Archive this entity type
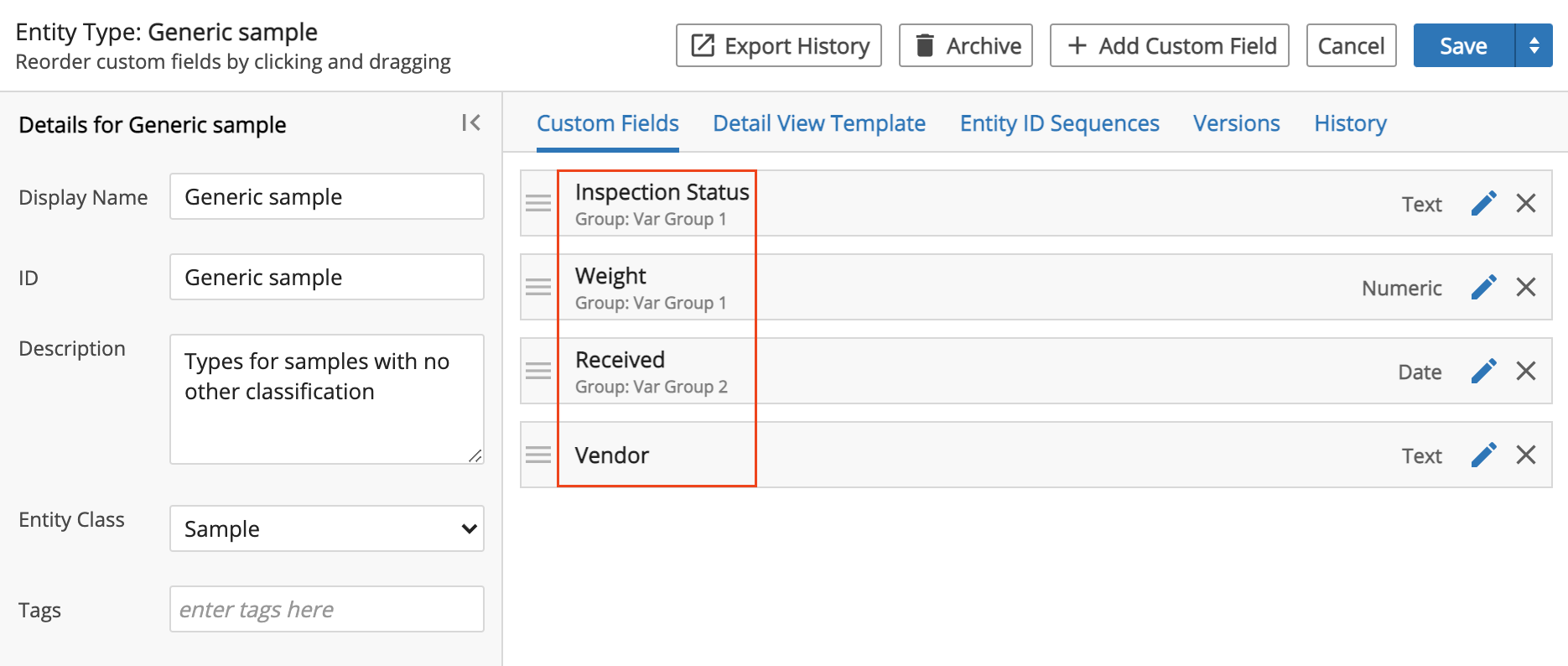The height and width of the screenshot is (666, 1568). tap(966, 45)
